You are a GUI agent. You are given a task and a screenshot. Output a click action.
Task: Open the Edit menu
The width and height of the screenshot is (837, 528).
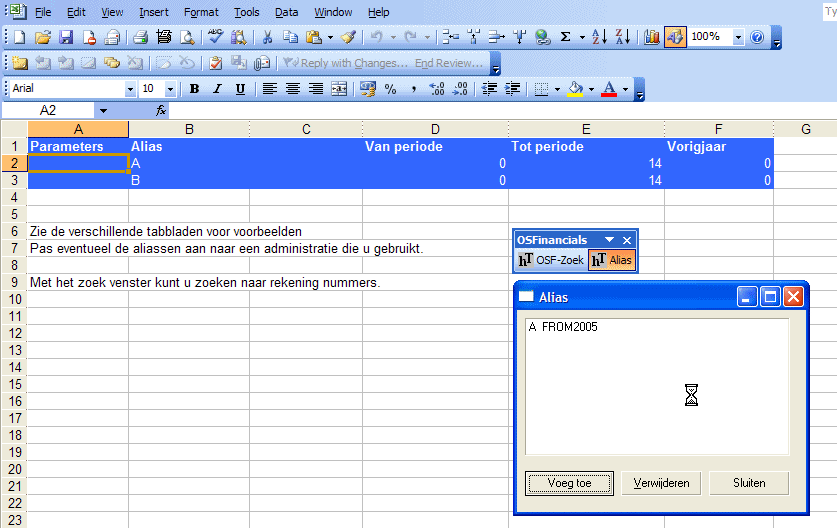tap(76, 12)
